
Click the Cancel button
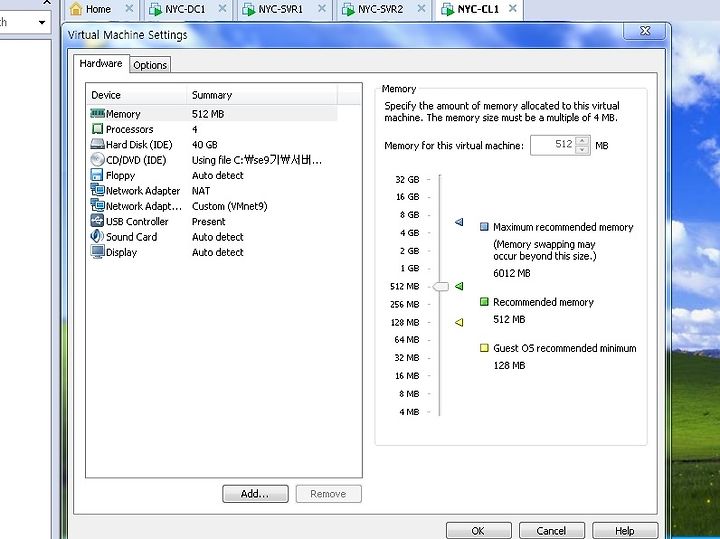point(551,530)
